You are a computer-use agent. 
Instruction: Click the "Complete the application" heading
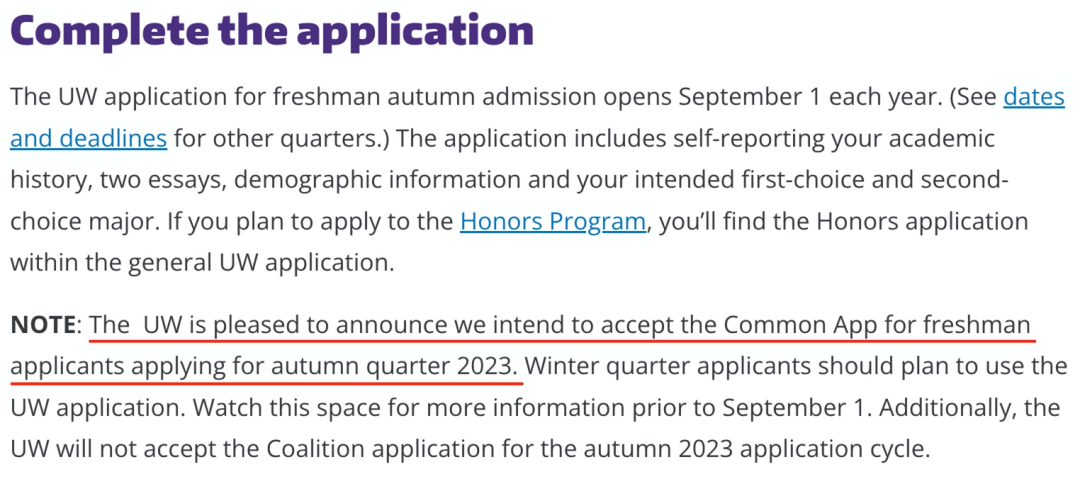(272, 31)
